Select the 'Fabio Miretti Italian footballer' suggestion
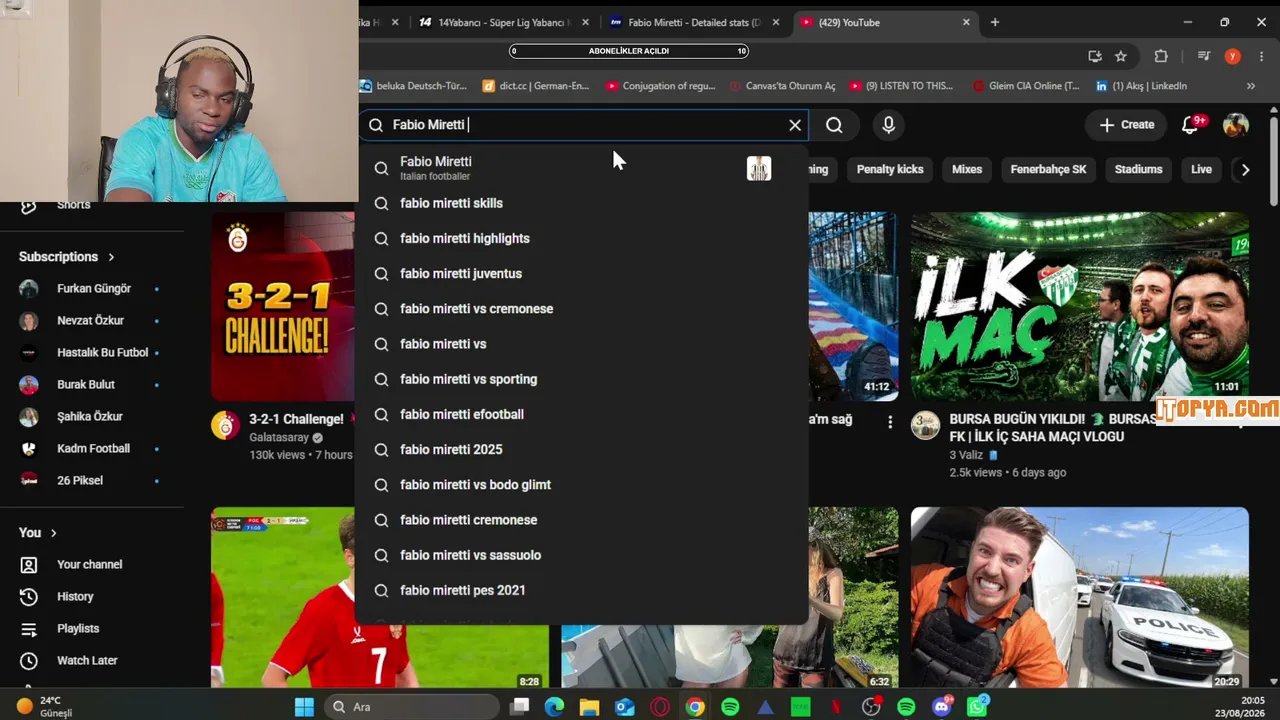1280x720 pixels. 581,168
